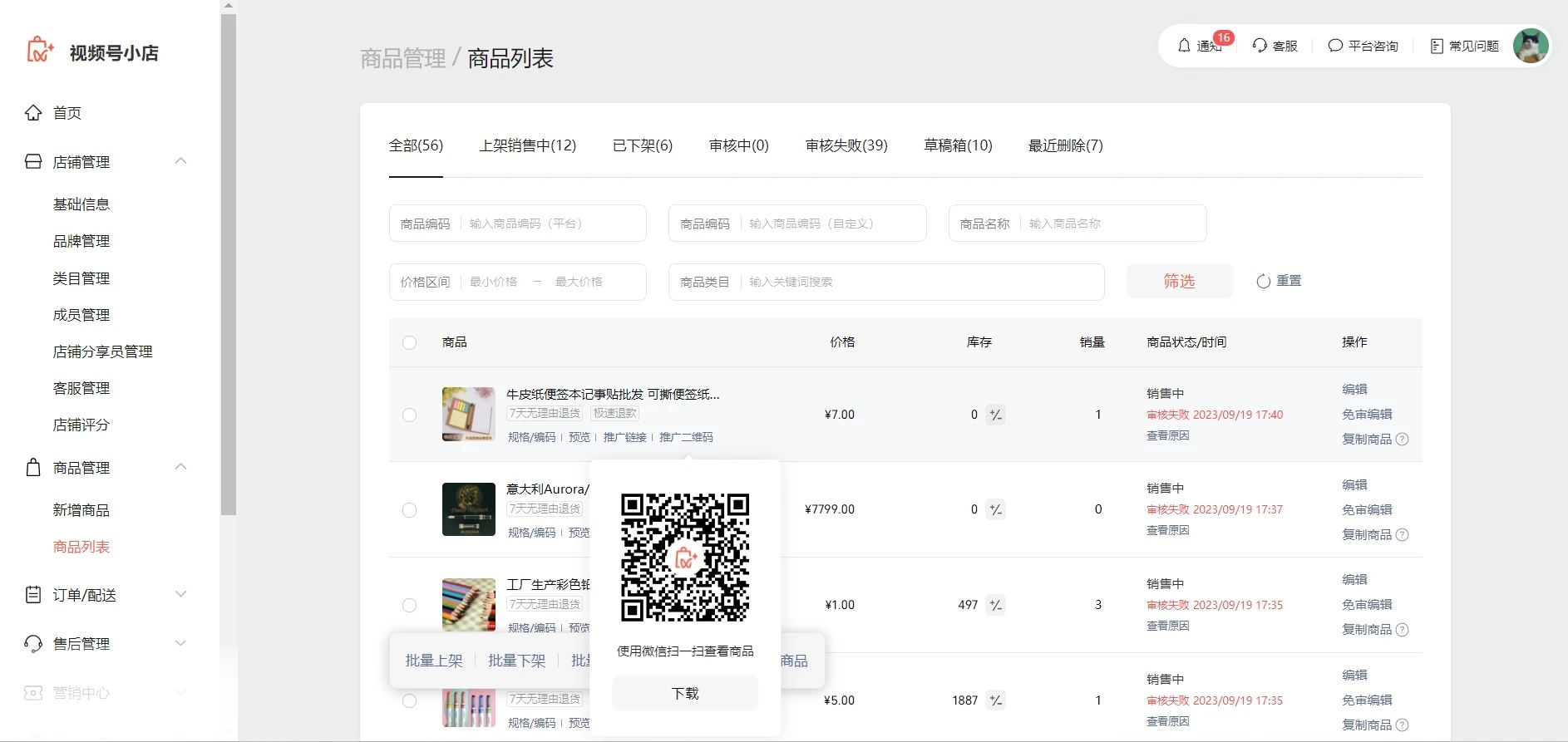
Task: Switch to the 最近删除(7) tab
Action: [1066, 145]
